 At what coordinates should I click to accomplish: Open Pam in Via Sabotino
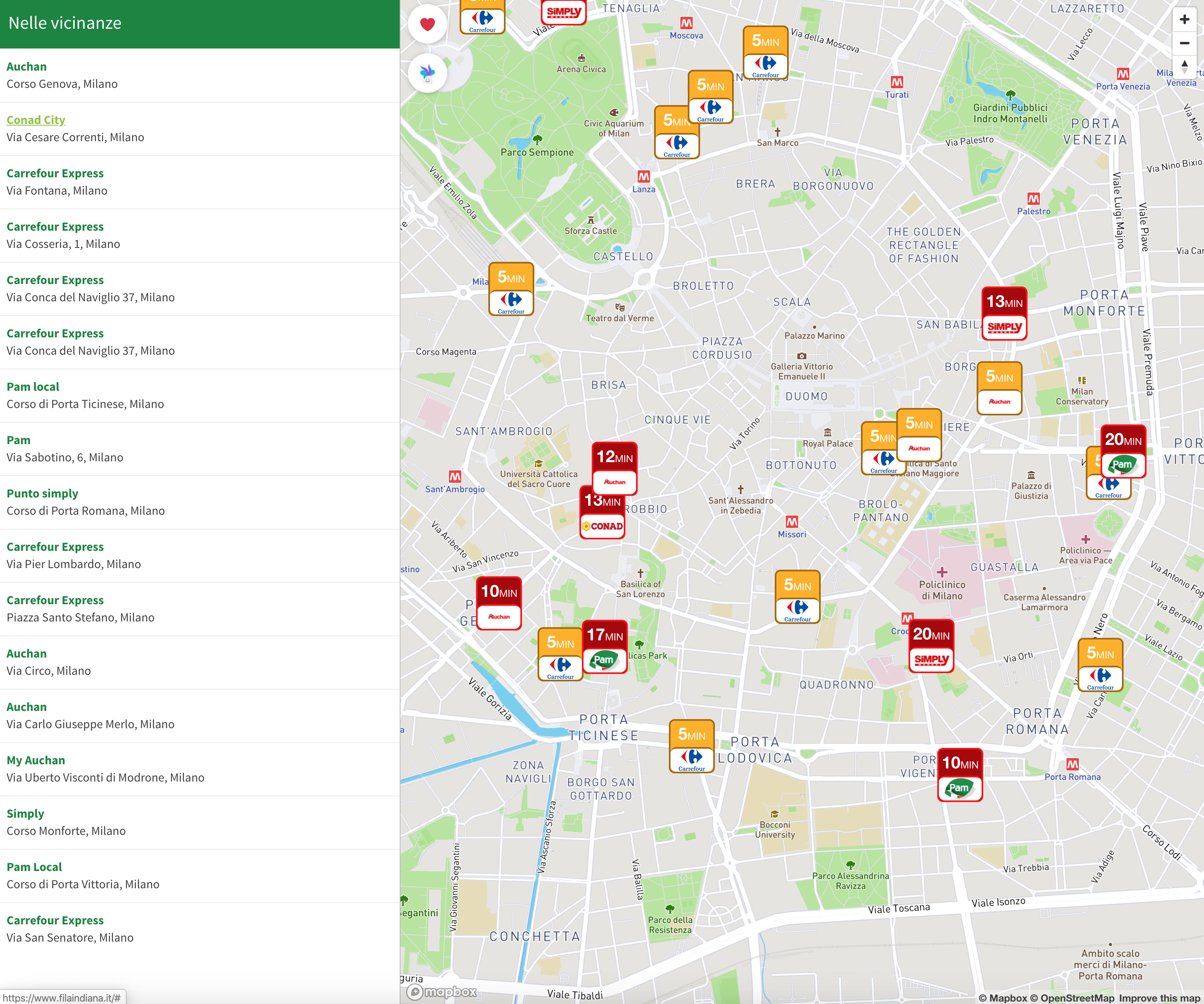(x=199, y=448)
